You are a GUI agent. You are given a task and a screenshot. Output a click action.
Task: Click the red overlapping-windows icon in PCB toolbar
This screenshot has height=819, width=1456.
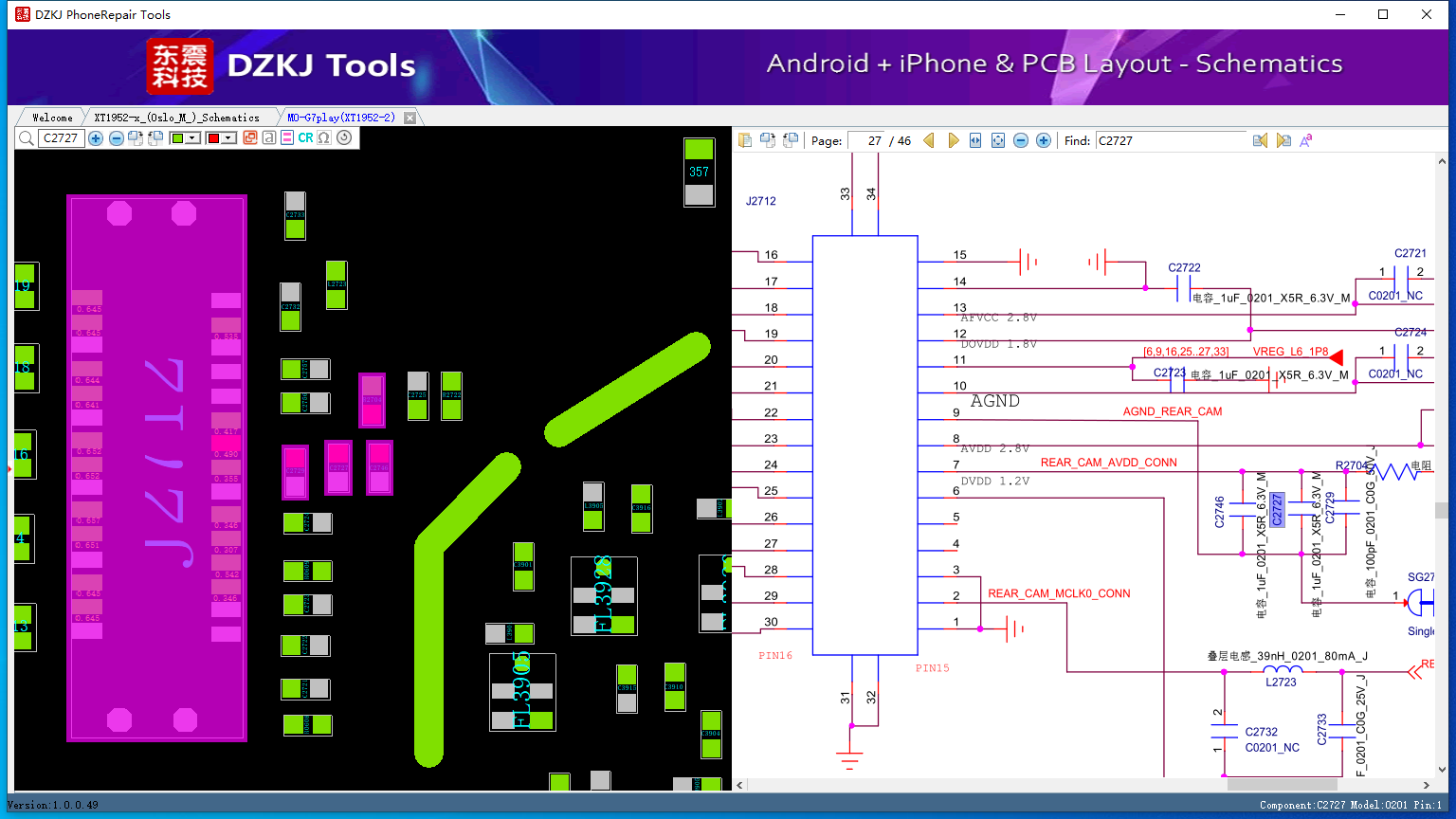pos(250,137)
